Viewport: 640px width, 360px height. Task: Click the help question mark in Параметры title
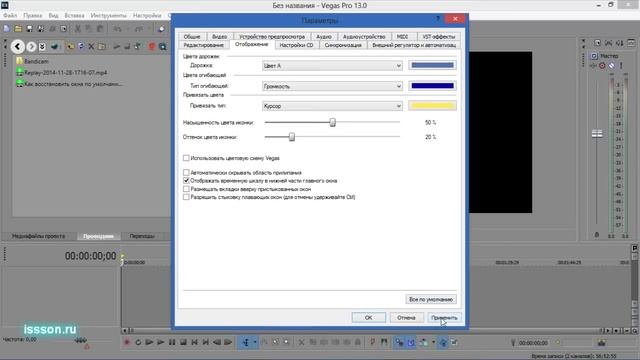(x=438, y=19)
